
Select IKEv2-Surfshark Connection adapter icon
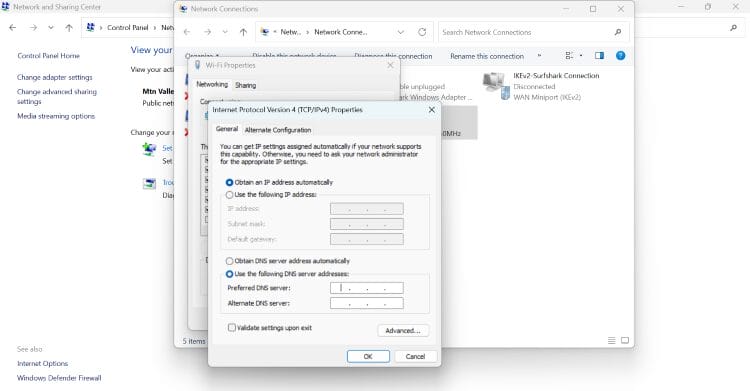click(496, 86)
